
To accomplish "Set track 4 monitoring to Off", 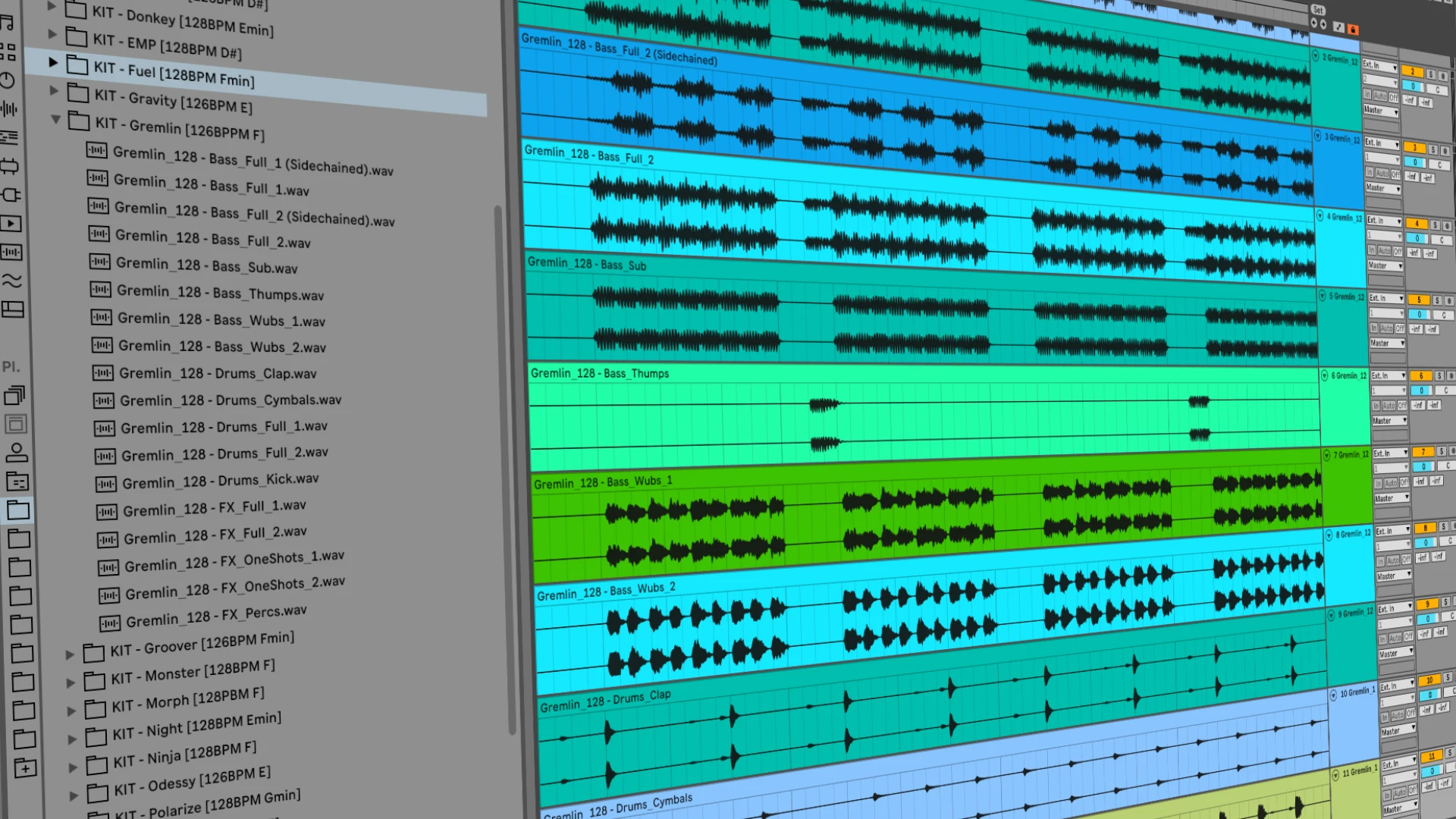I will pos(1397,251).
